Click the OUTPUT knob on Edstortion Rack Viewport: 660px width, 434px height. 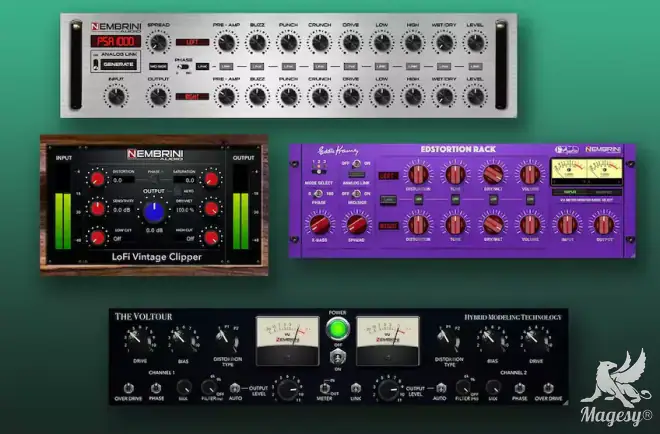point(604,225)
